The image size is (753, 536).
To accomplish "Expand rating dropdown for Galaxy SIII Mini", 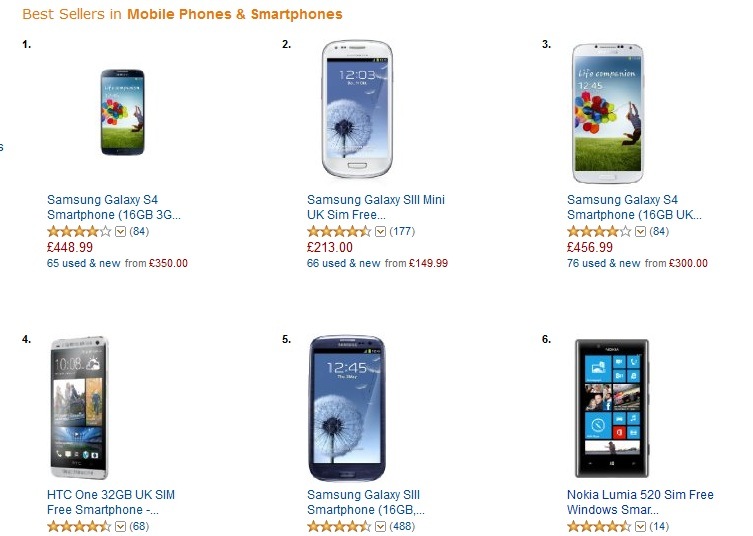I will pyautogui.click(x=380, y=232).
